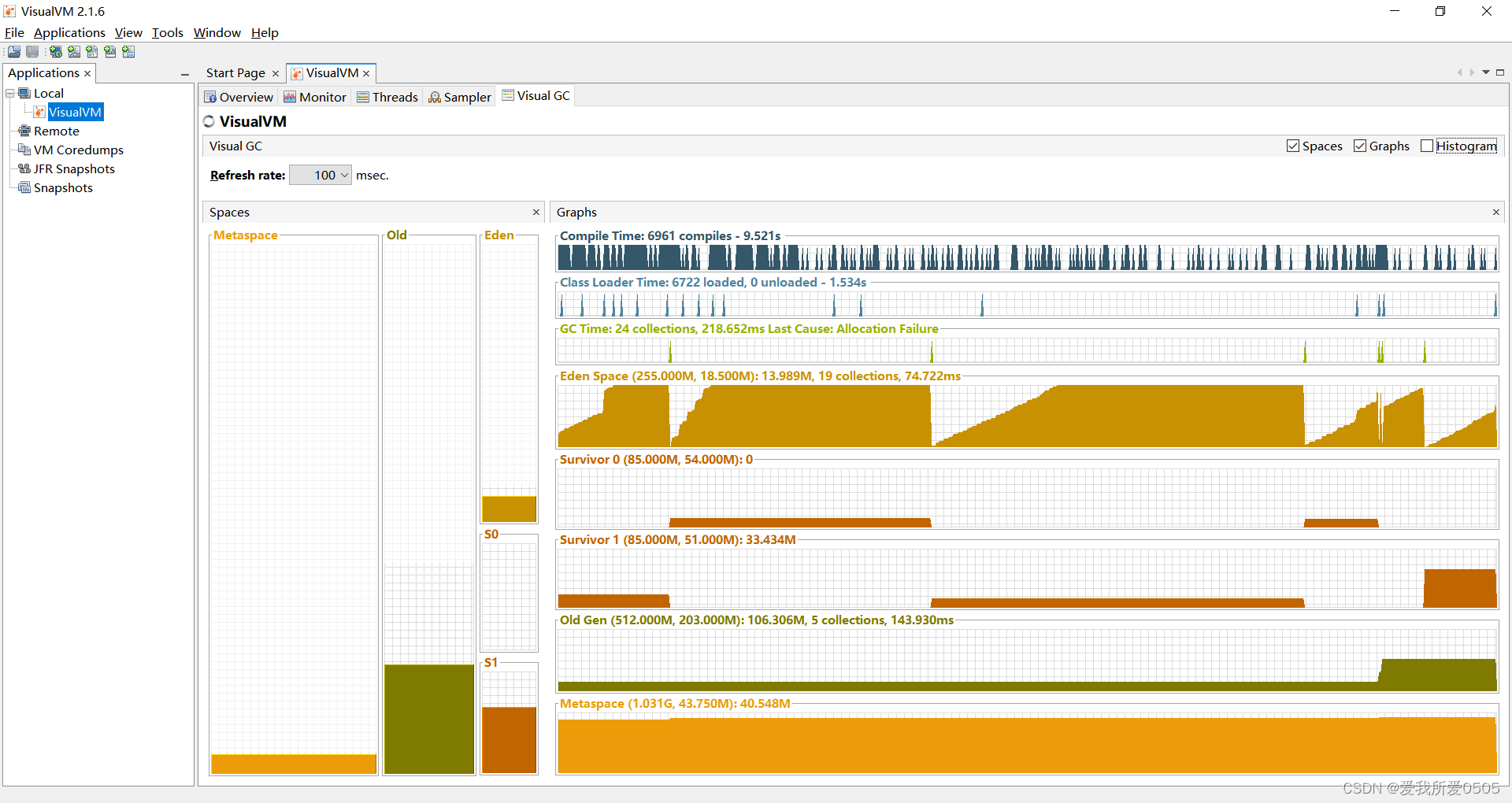The image size is (1512, 803).
Task: Click icon on the VisualVM document tab
Action: click(297, 73)
